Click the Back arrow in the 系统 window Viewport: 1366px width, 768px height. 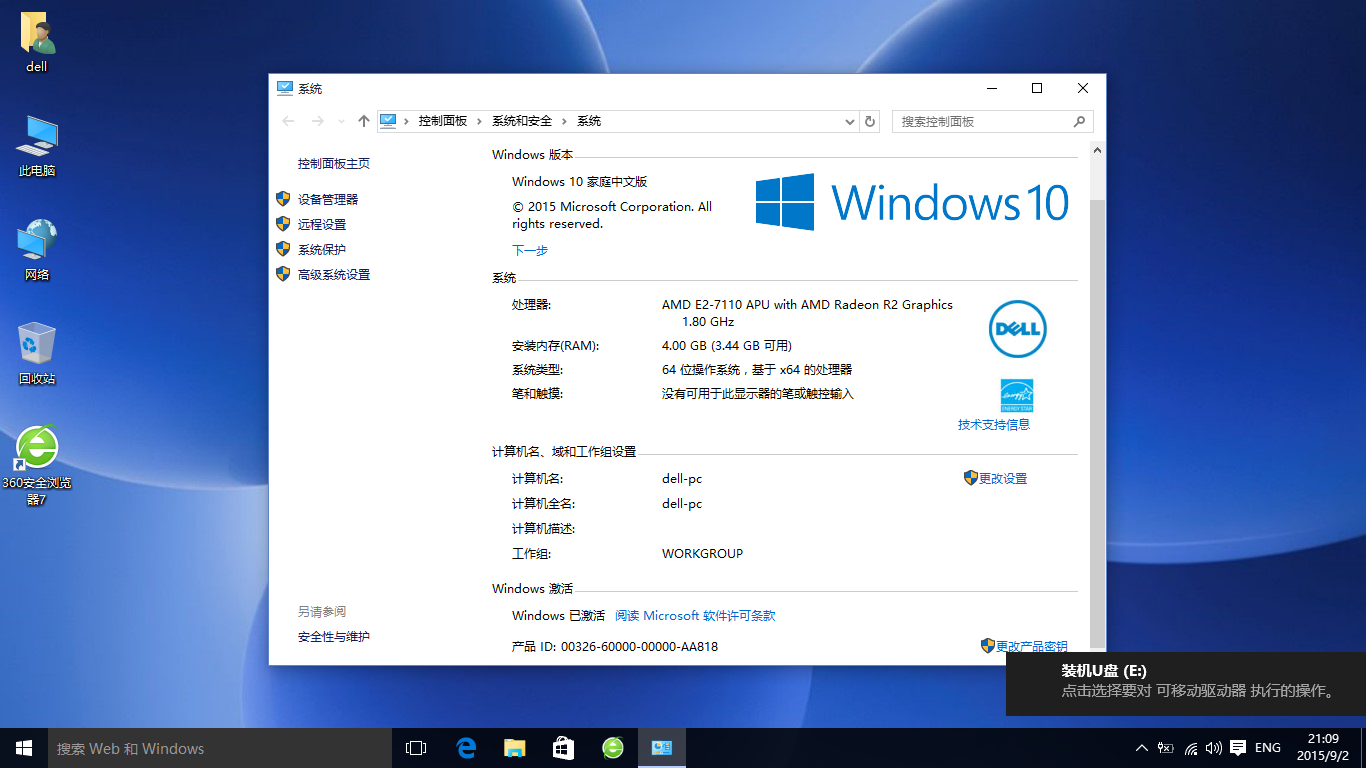click(x=289, y=121)
